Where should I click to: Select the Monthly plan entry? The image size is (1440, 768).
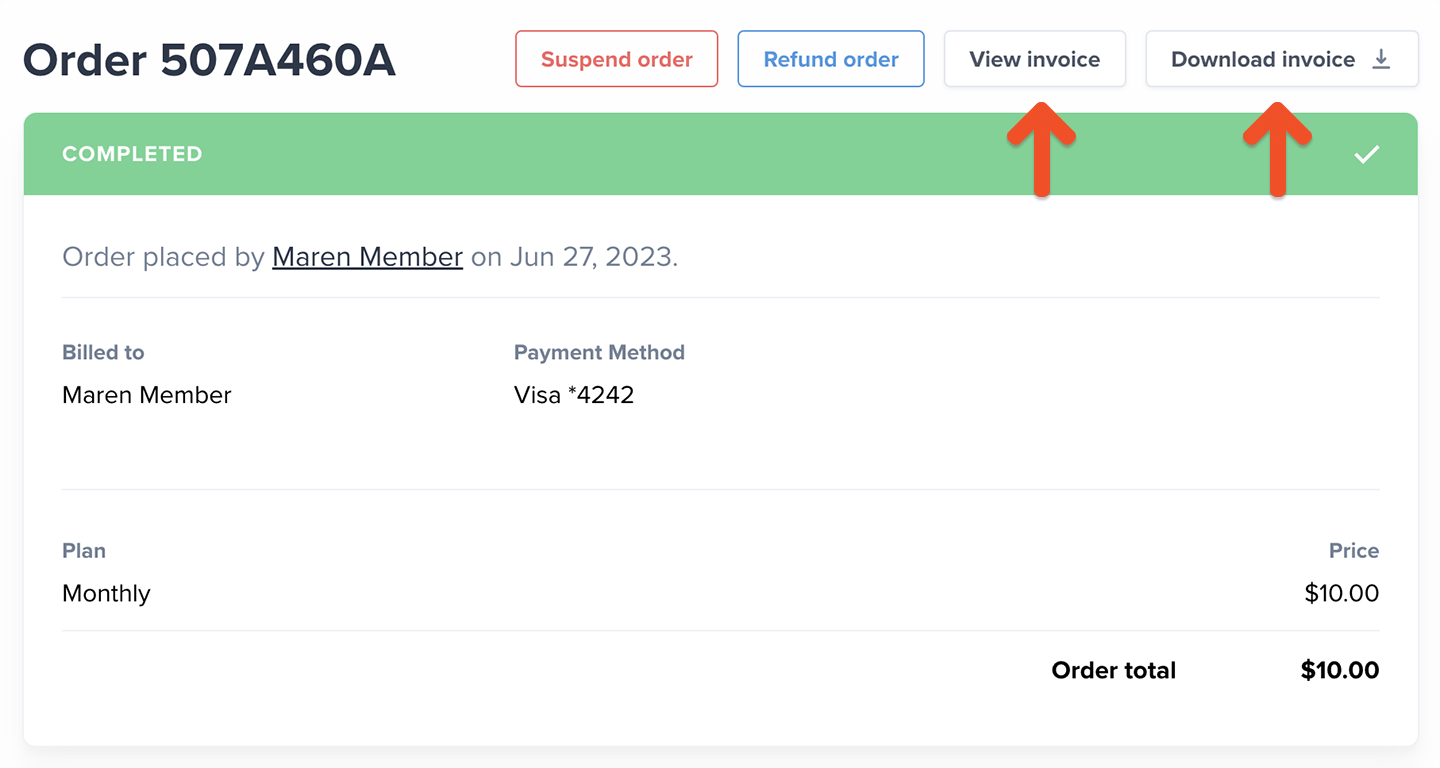[x=106, y=593]
